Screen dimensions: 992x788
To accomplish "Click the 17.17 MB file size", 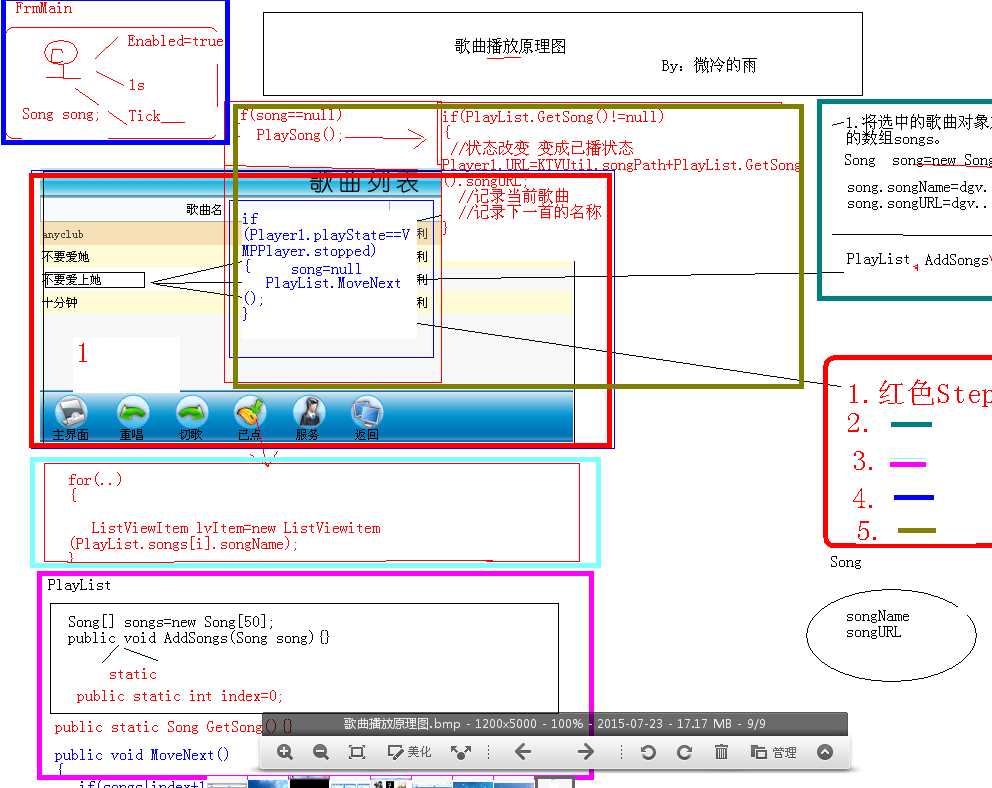I will pyautogui.click(x=704, y=723).
